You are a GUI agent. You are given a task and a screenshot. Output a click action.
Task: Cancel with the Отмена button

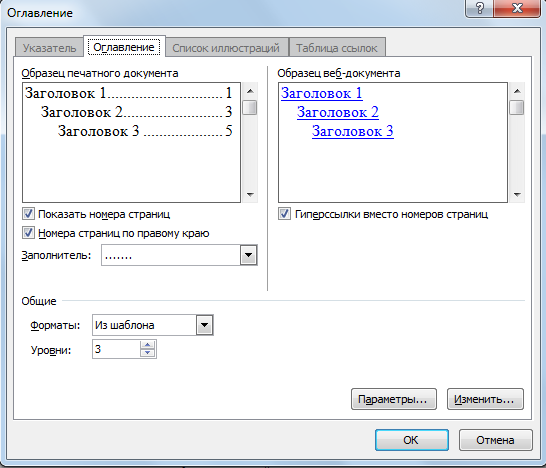[x=496, y=440]
